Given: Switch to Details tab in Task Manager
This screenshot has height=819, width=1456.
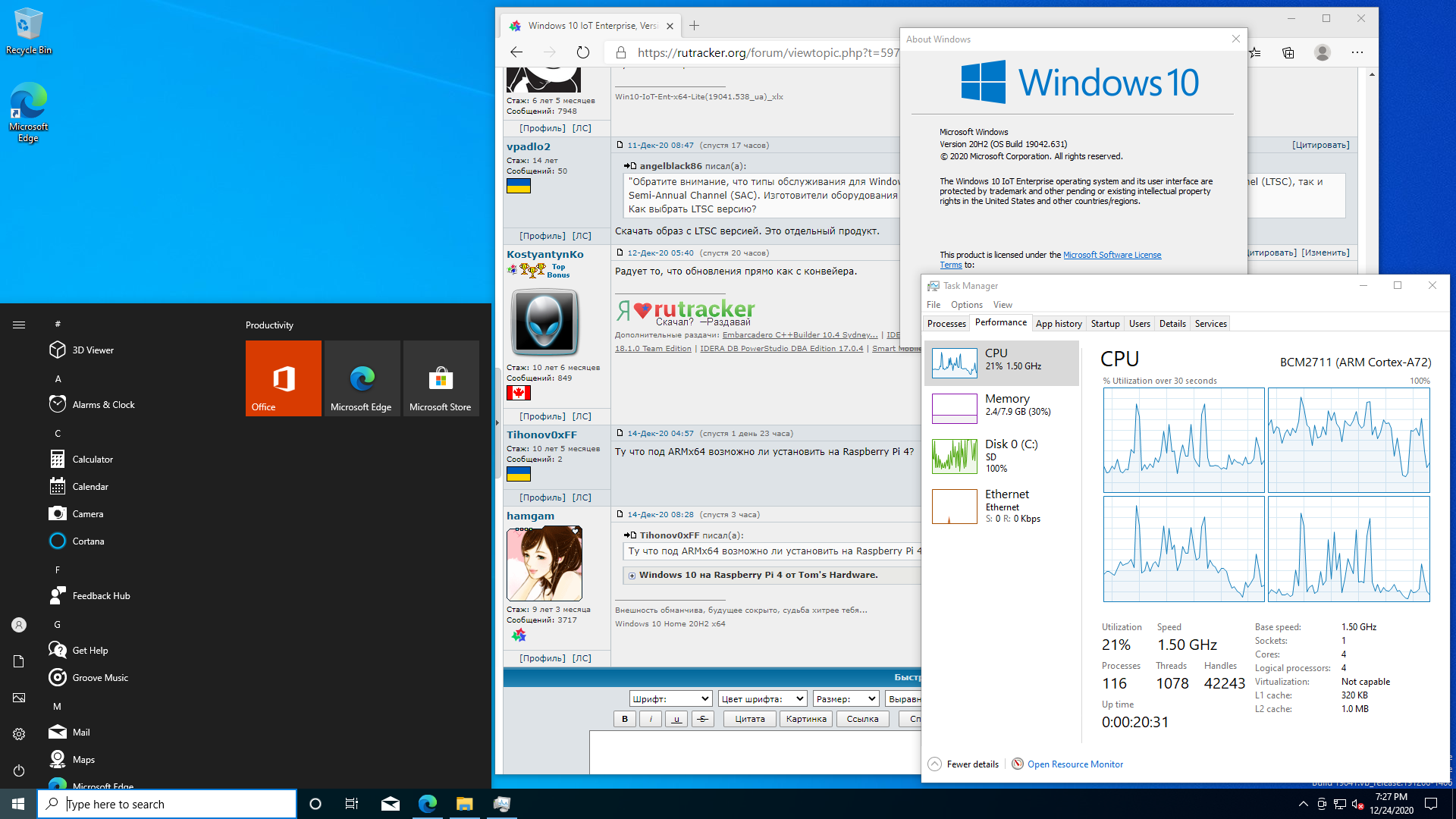Looking at the screenshot, I should tap(1172, 324).
